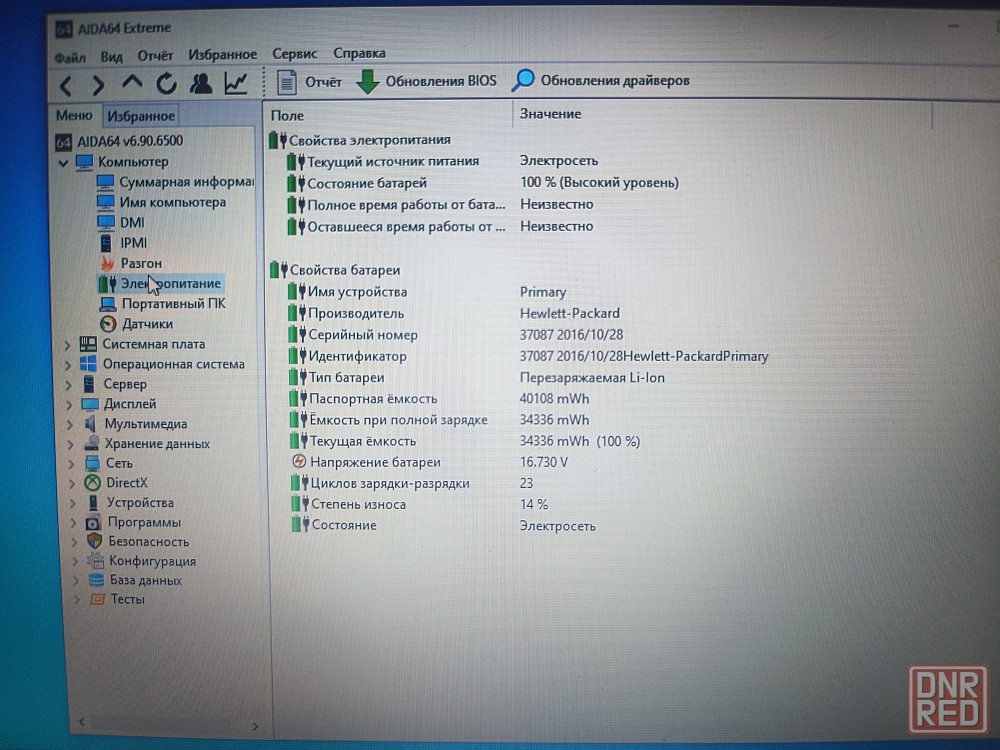Open the user favorites toolbar icon
Screen dimensions: 1000x750
201,83
